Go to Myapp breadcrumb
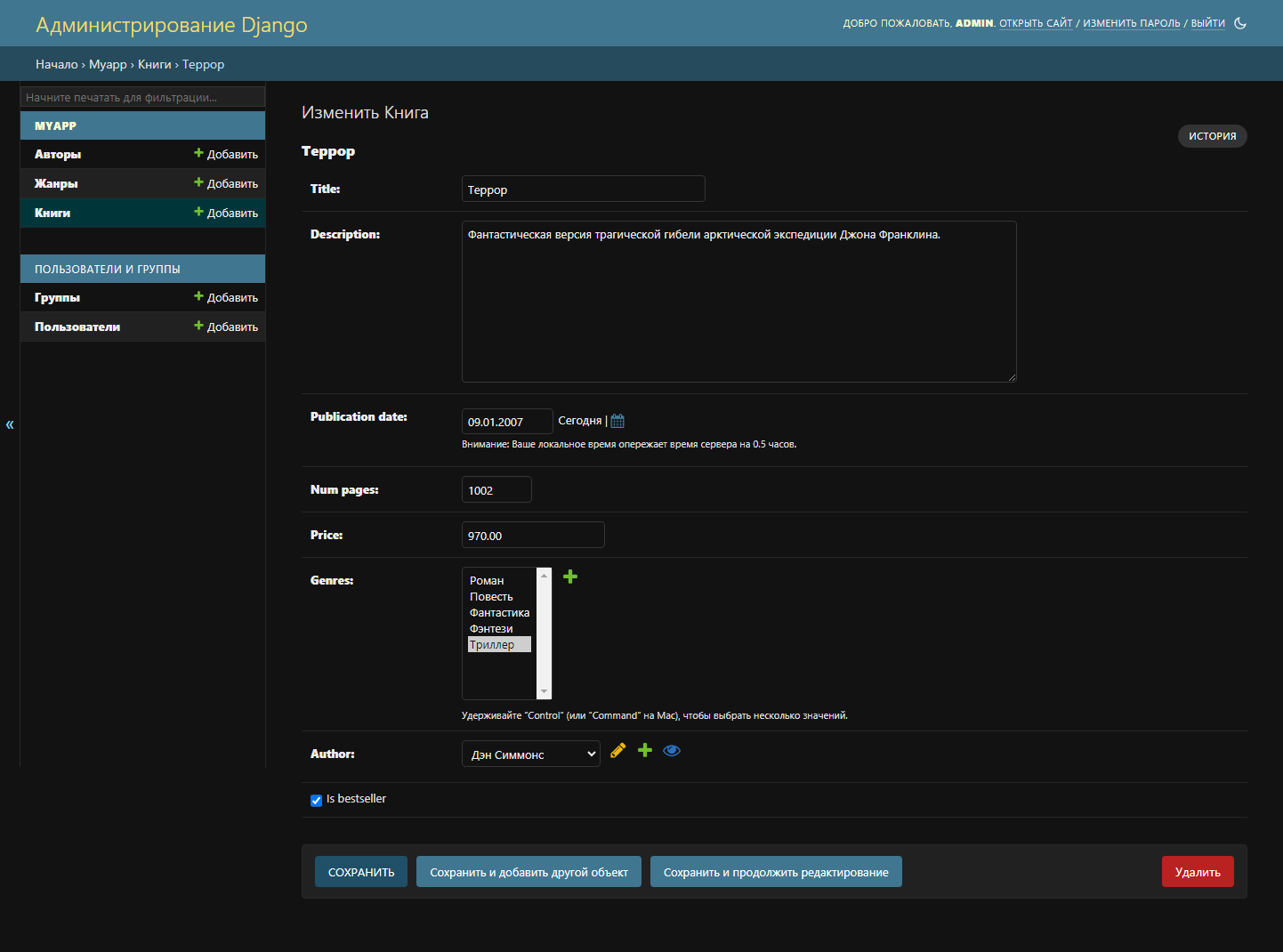Screen dimensions: 1283x952 108,64
